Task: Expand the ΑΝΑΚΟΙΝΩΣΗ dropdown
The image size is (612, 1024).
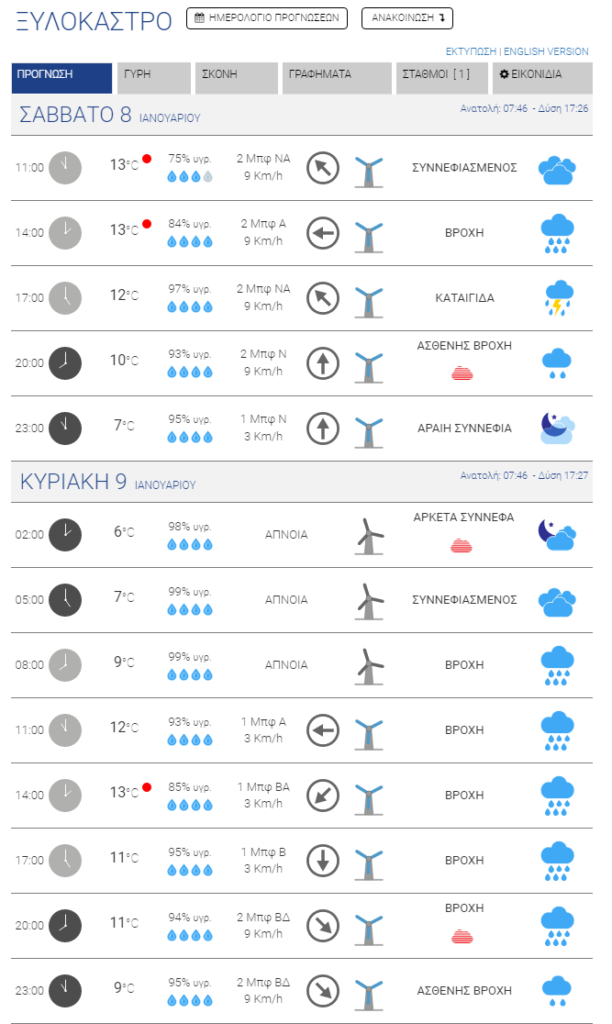Action: 407,18
